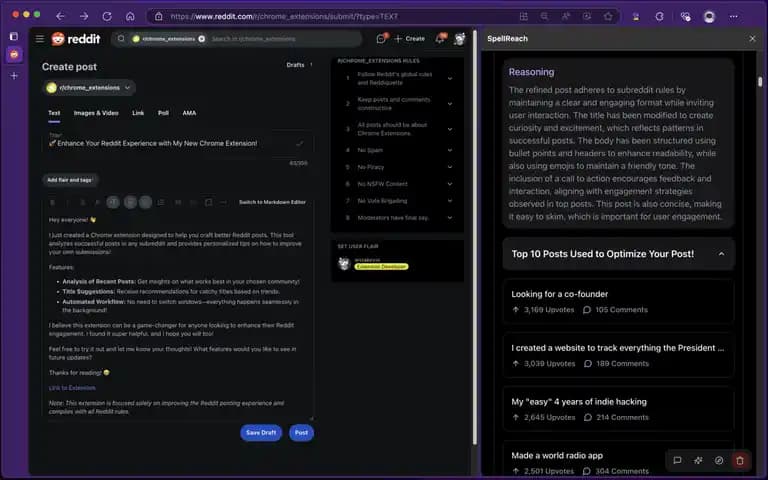
Task: Toggle bold formatting in the post editor
Action: coord(52,202)
